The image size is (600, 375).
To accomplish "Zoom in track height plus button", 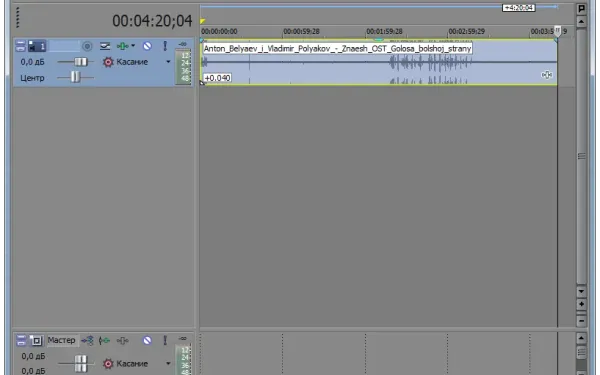I will 581,304.
